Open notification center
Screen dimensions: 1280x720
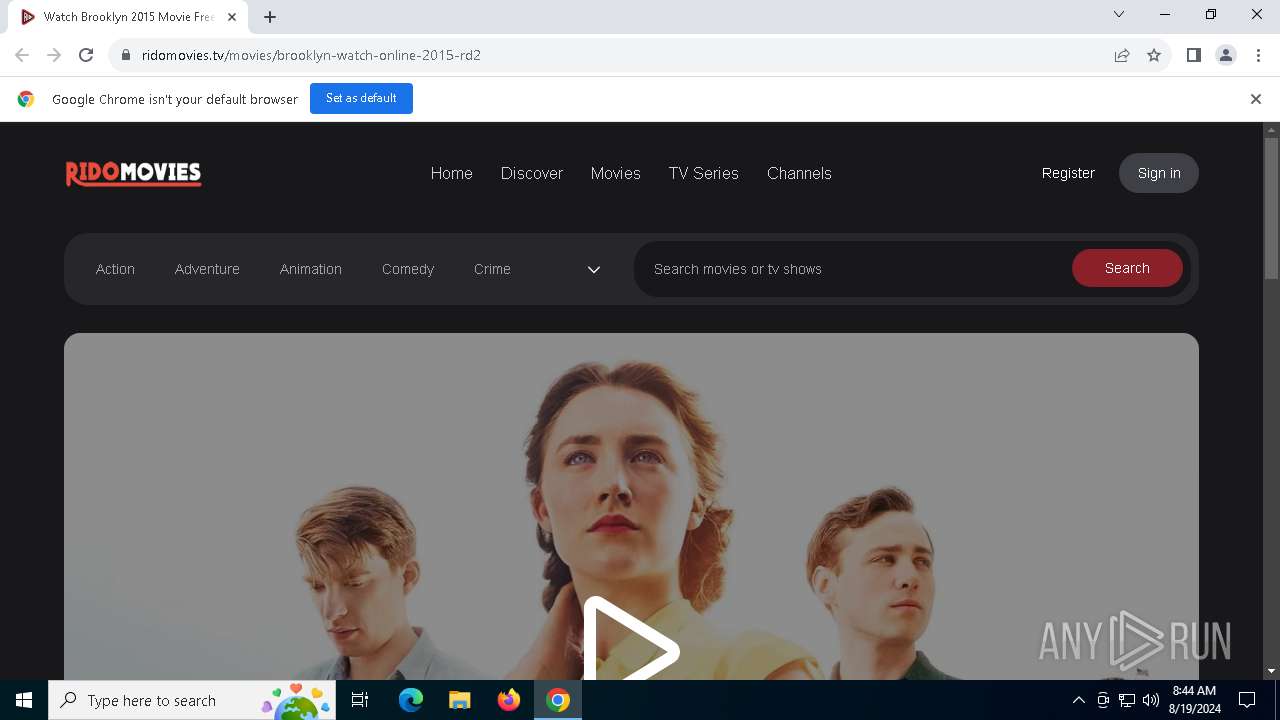(1247, 700)
